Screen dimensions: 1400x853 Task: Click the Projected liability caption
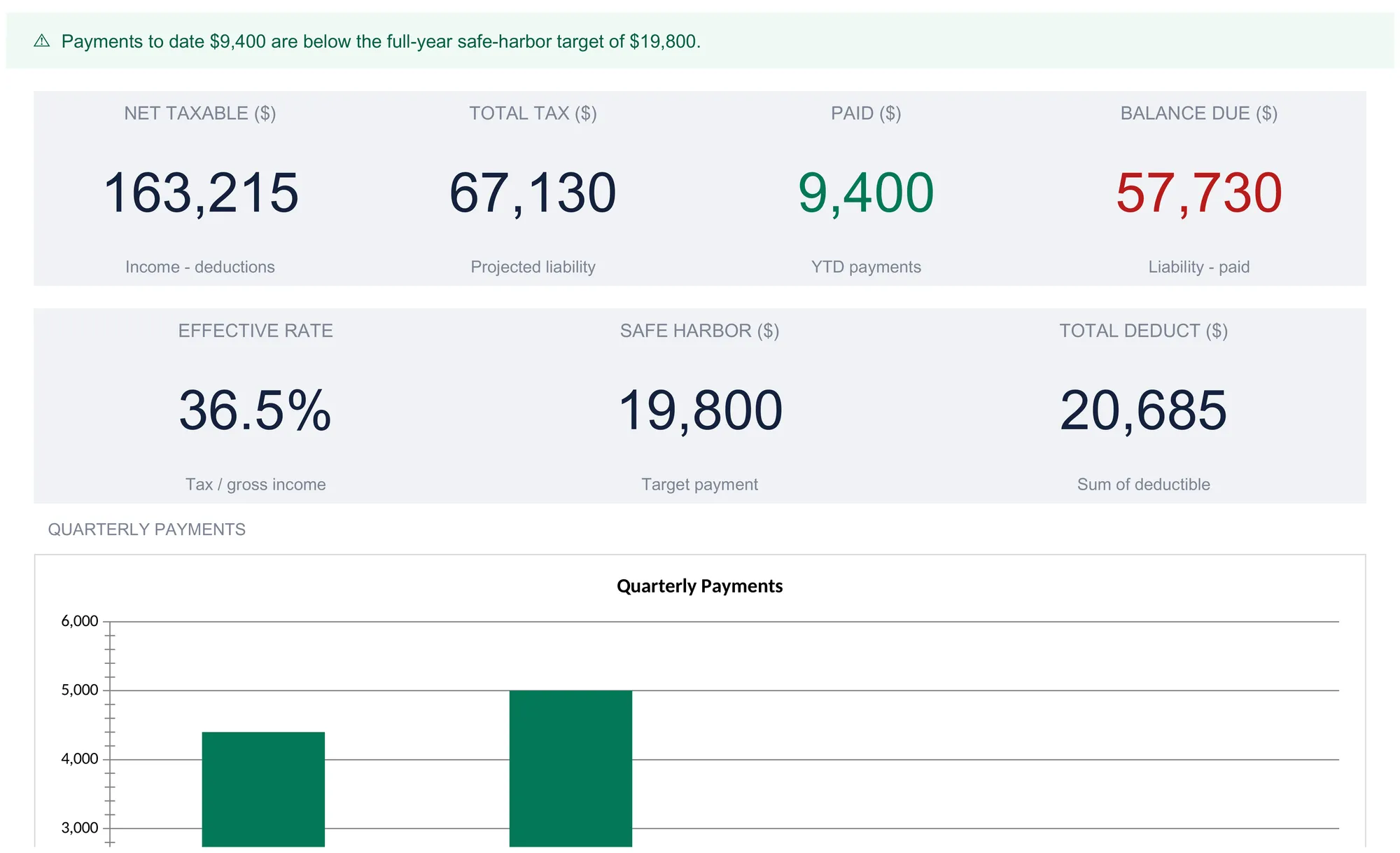click(533, 267)
